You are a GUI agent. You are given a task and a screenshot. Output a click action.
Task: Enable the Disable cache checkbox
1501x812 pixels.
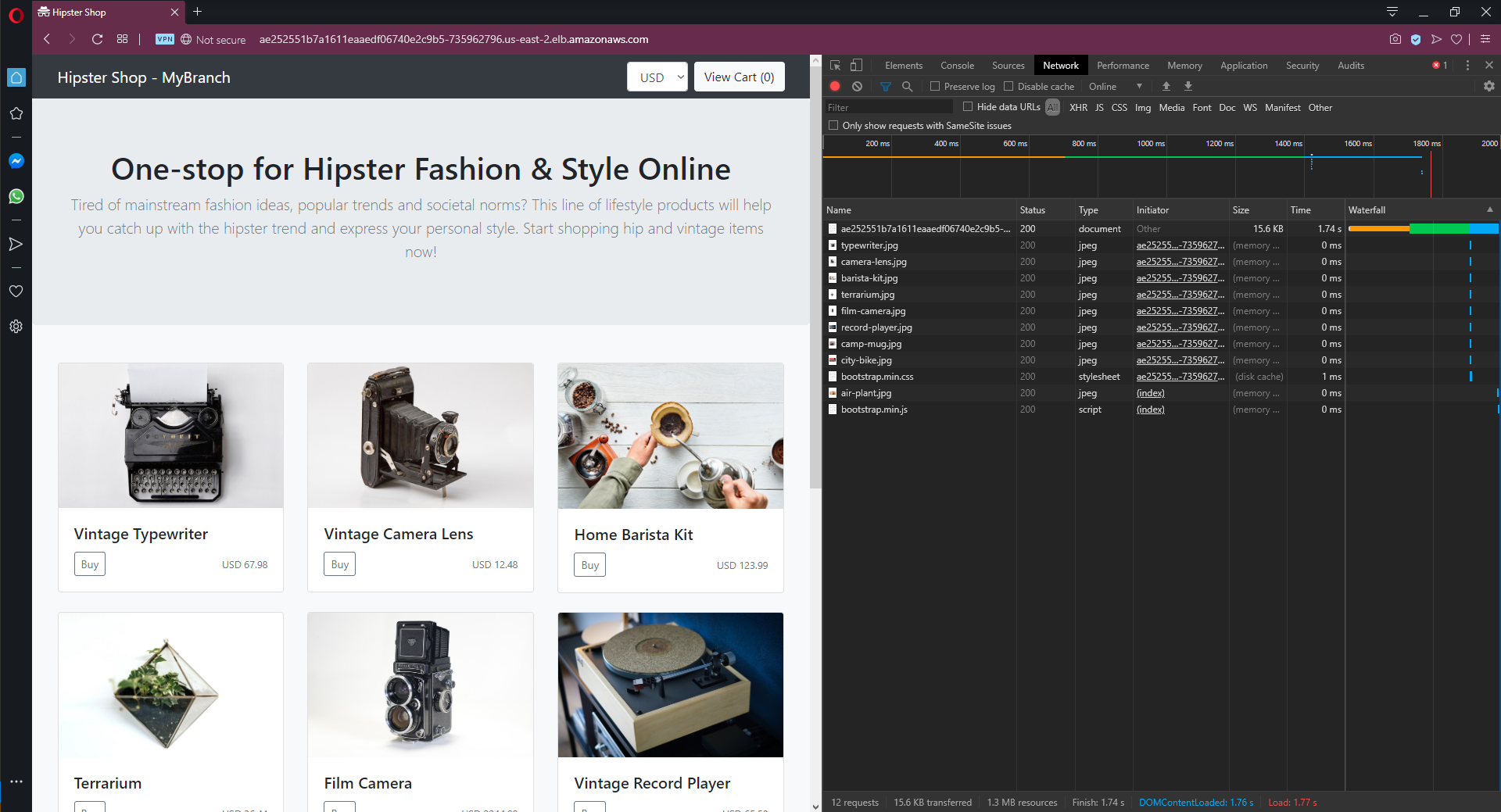[1008, 87]
